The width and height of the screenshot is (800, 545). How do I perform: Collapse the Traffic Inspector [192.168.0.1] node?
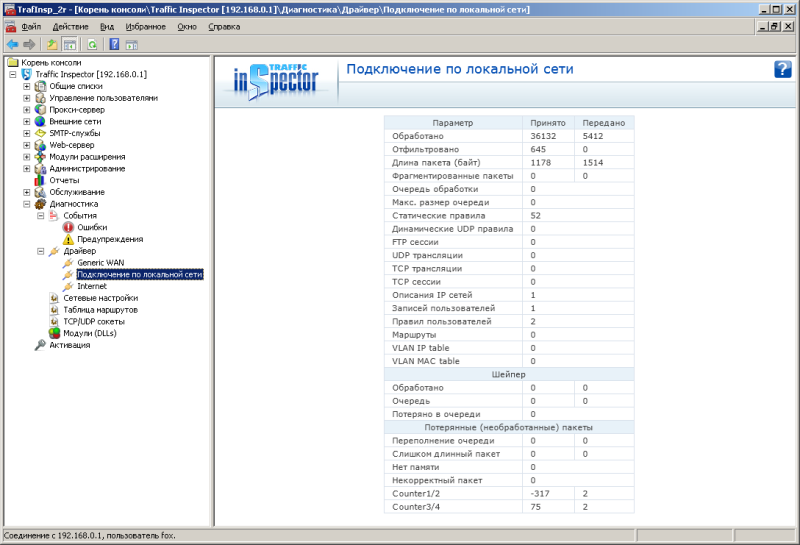click(13, 75)
